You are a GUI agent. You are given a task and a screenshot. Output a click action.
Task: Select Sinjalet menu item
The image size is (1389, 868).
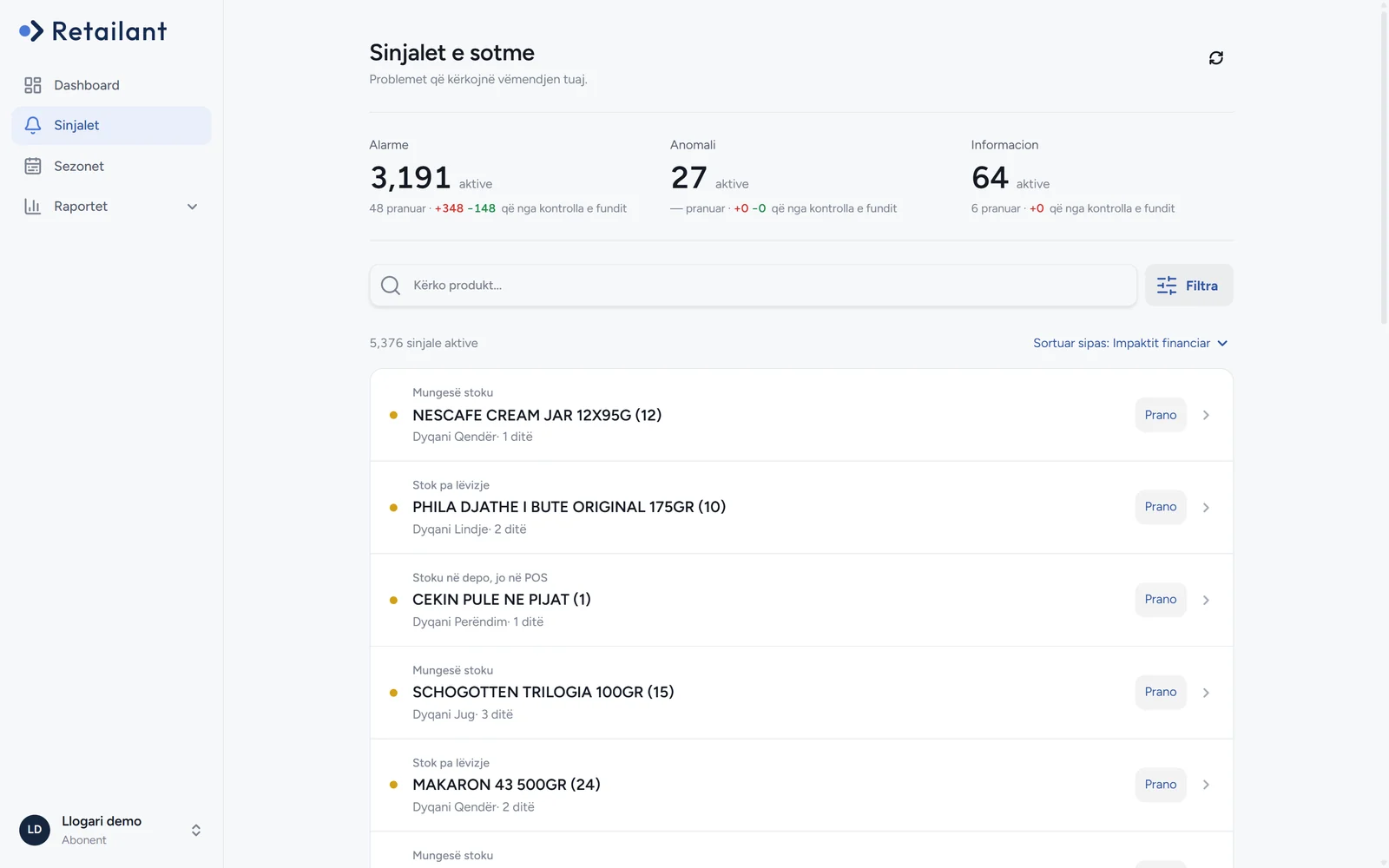pos(111,125)
